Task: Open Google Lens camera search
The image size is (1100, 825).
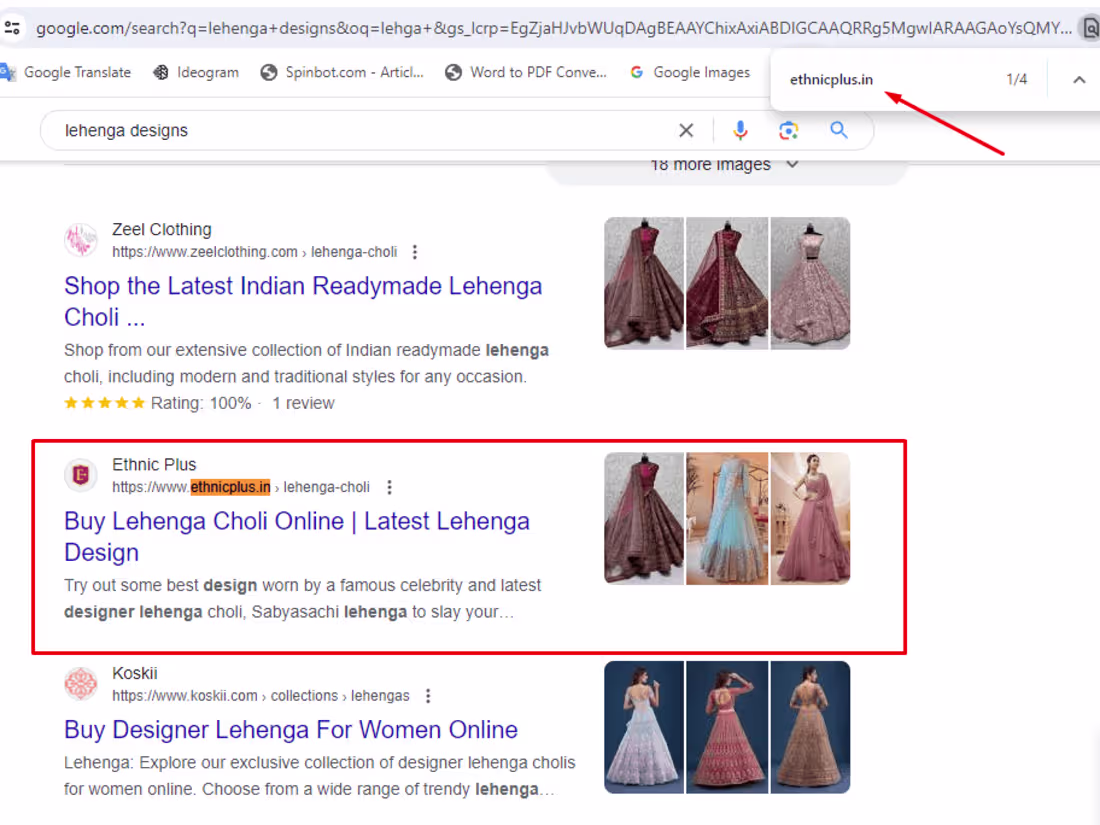Action: coord(789,130)
